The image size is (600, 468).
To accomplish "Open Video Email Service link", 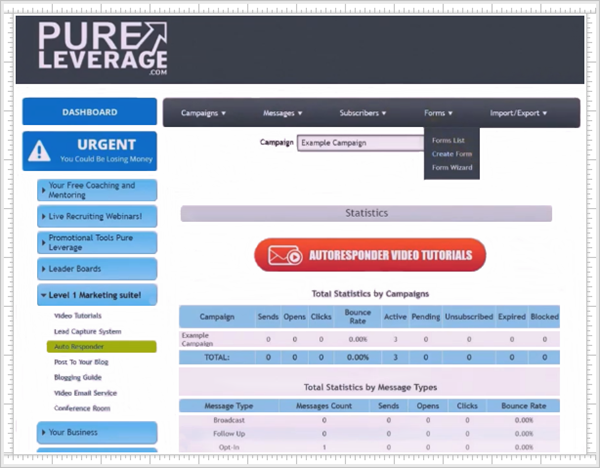I will click(85, 393).
